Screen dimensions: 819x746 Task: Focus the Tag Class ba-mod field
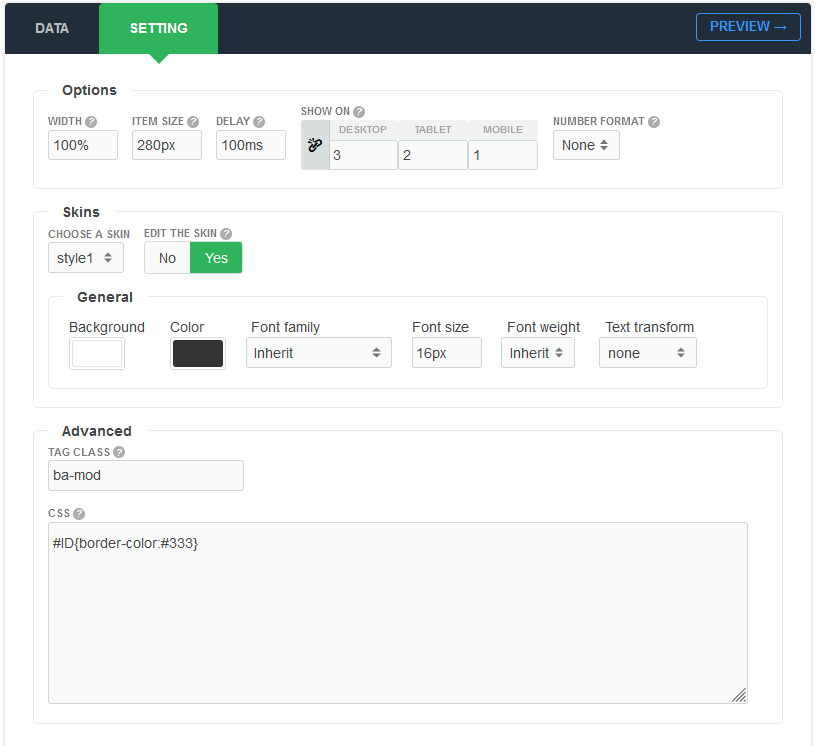pos(146,475)
